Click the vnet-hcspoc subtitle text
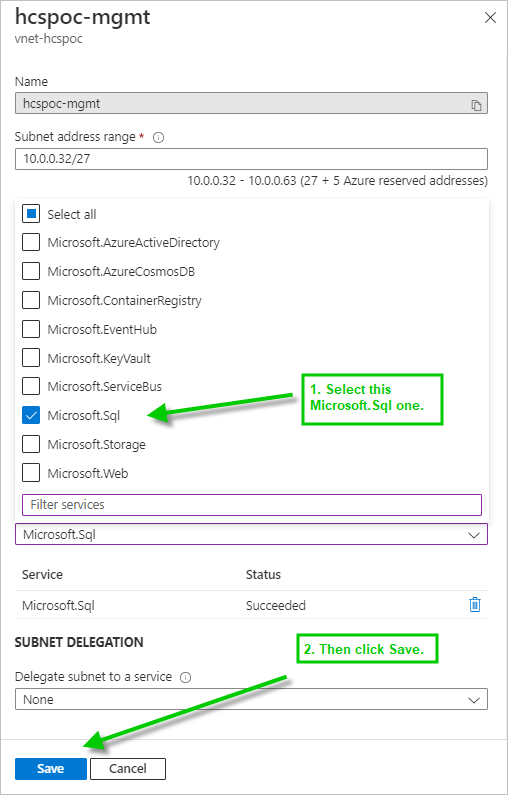The width and height of the screenshot is (508, 795). 49,39
